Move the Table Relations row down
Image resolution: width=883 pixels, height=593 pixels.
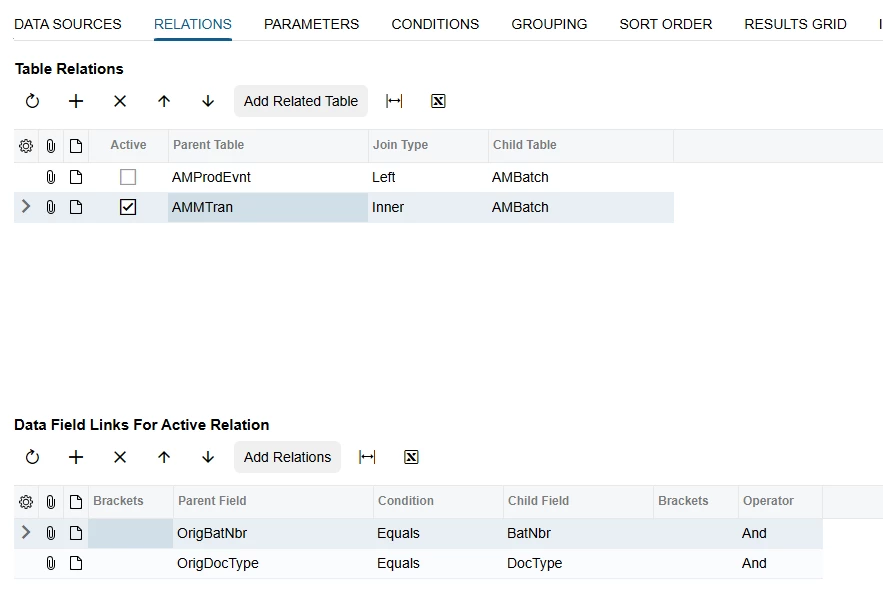[x=208, y=101]
